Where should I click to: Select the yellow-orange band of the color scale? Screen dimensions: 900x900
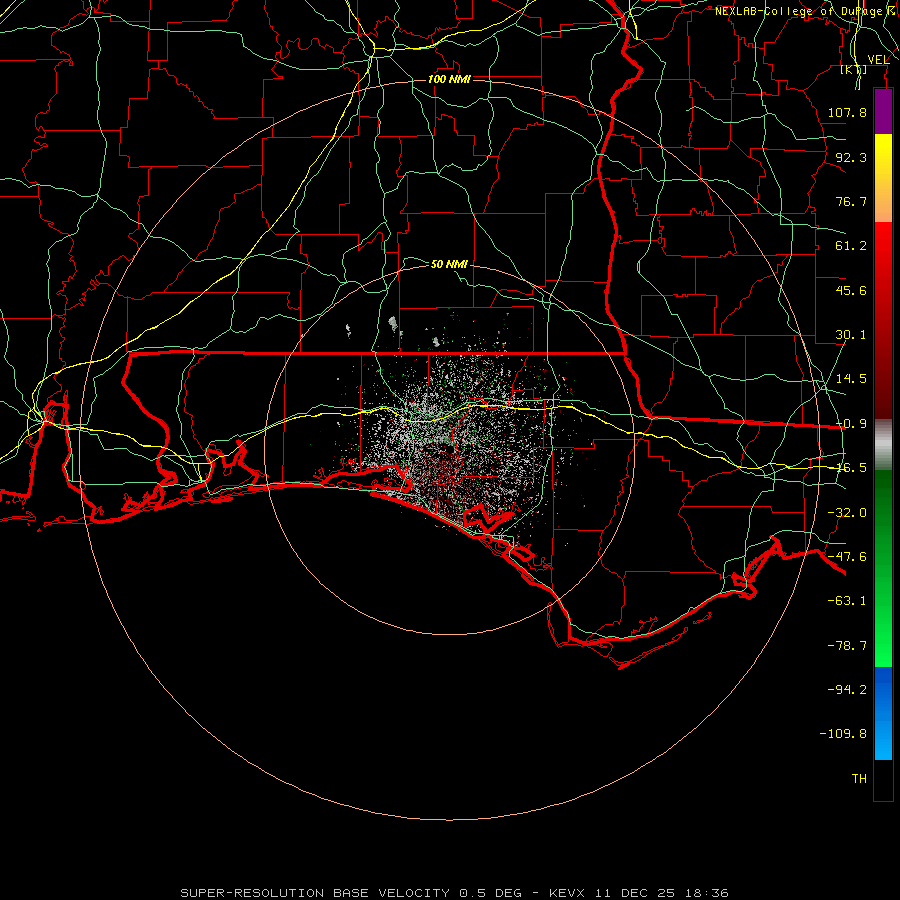[x=883, y=178]
